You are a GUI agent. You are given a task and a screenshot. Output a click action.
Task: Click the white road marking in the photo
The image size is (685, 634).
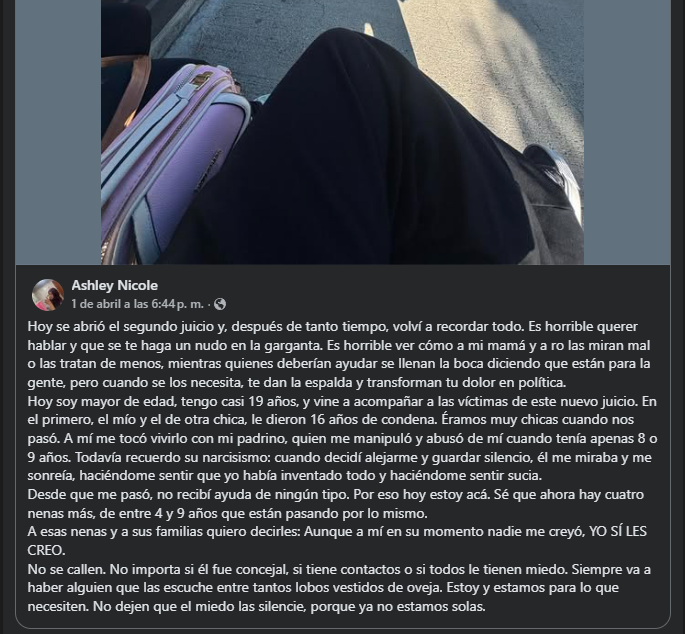tap(369, 29)
